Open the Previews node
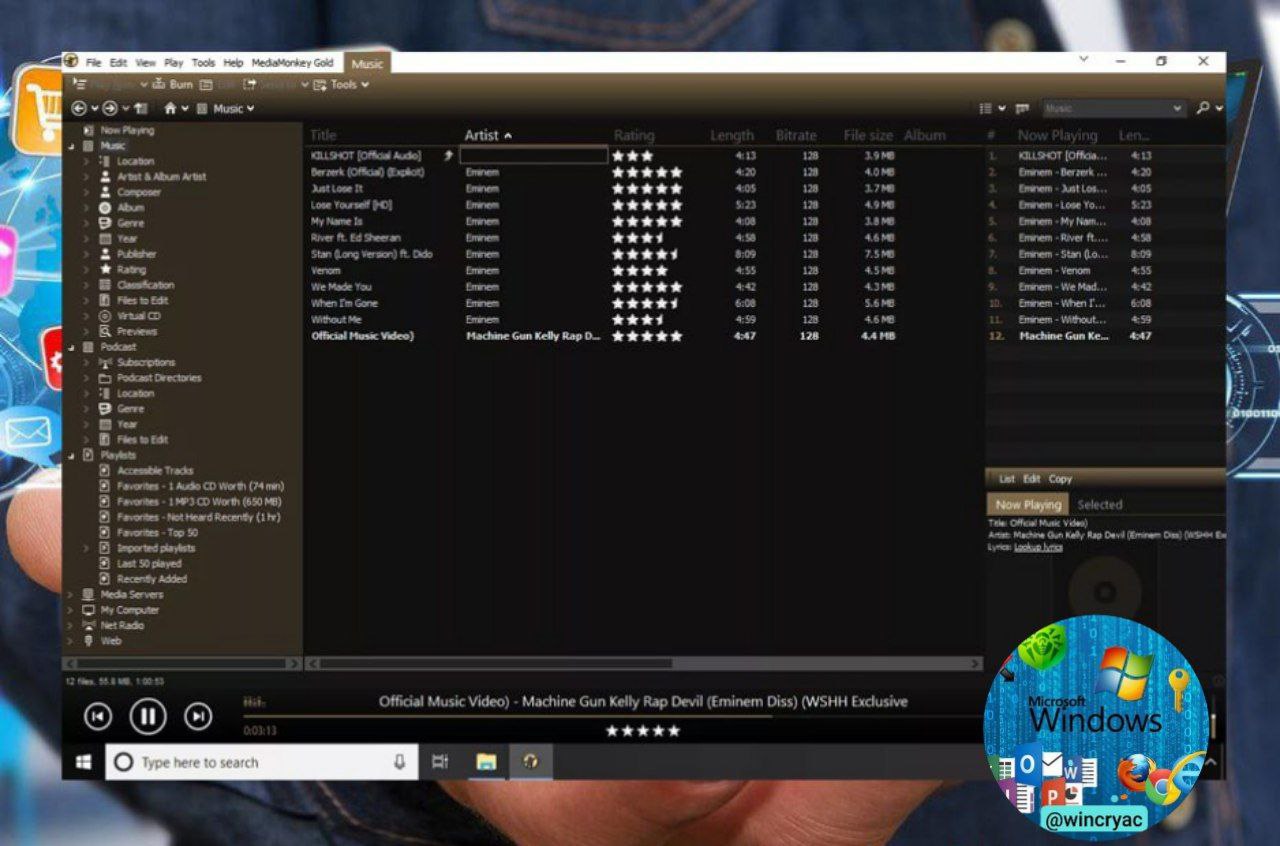The width and height of the screenshot is (1280, 846). [x=136, y=331]
